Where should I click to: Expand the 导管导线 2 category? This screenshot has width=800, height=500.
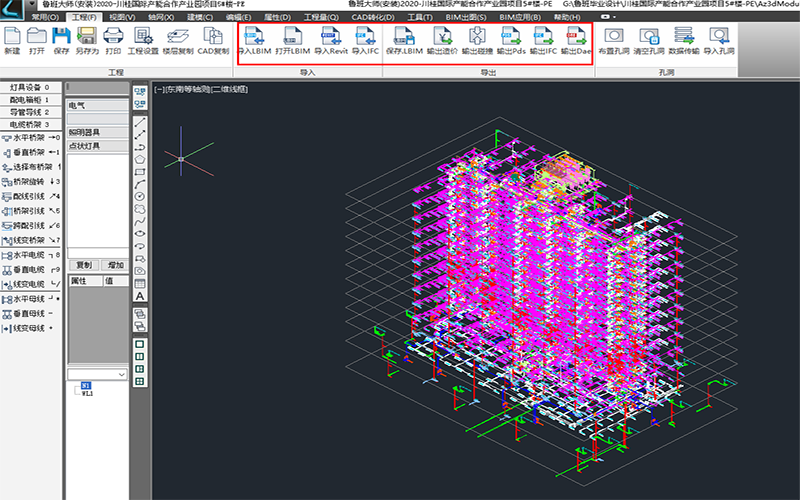[31, 112]
